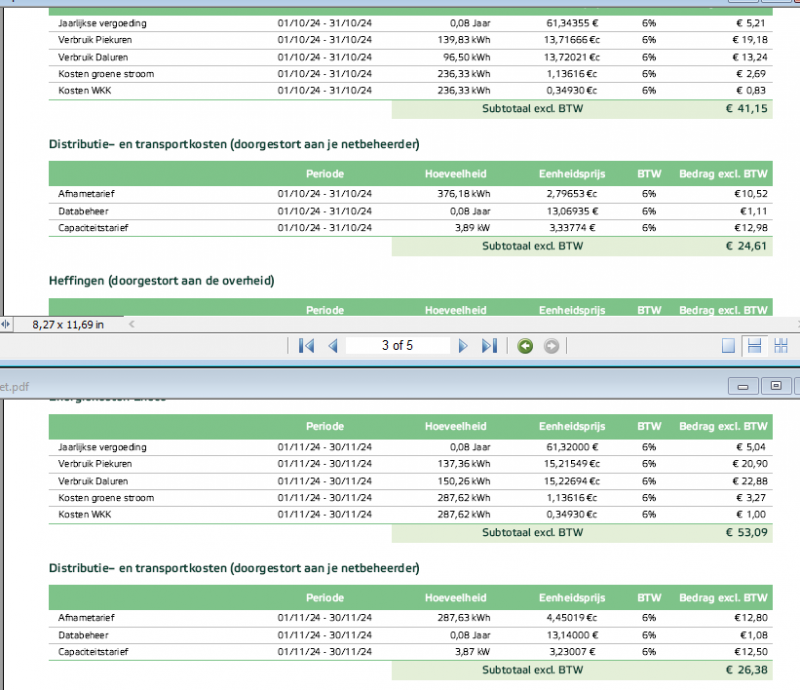
Task: Switch to single page view
Action: pyautogui.click(x=729, y=346)
